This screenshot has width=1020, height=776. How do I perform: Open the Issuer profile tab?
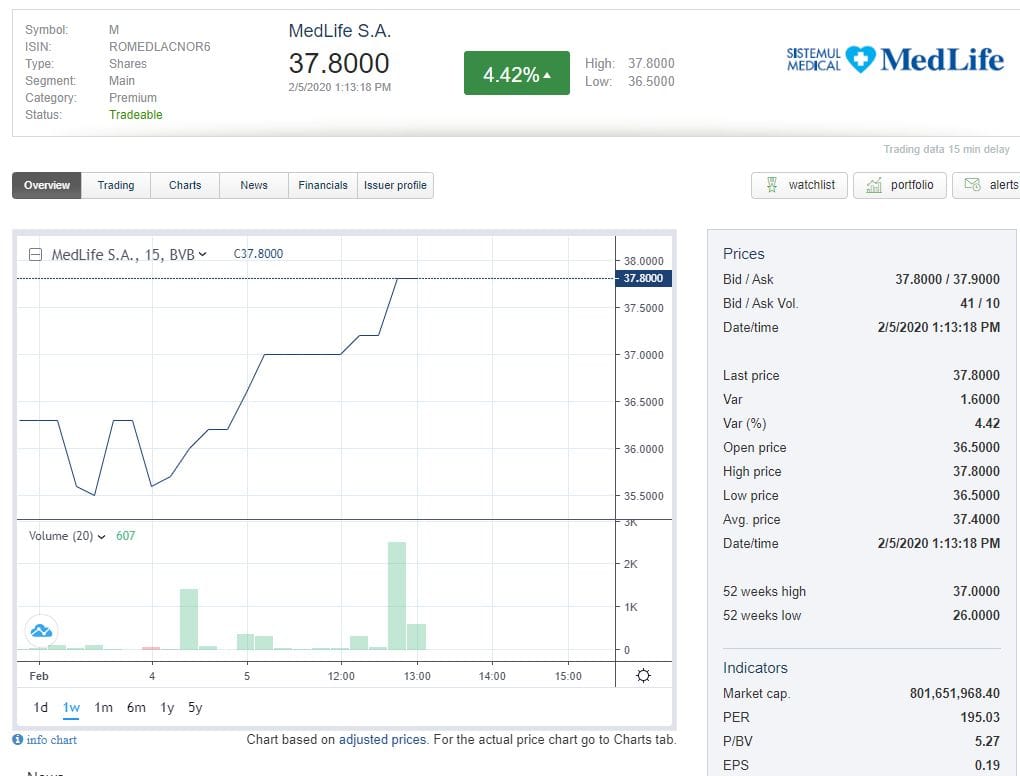point(395,185)
